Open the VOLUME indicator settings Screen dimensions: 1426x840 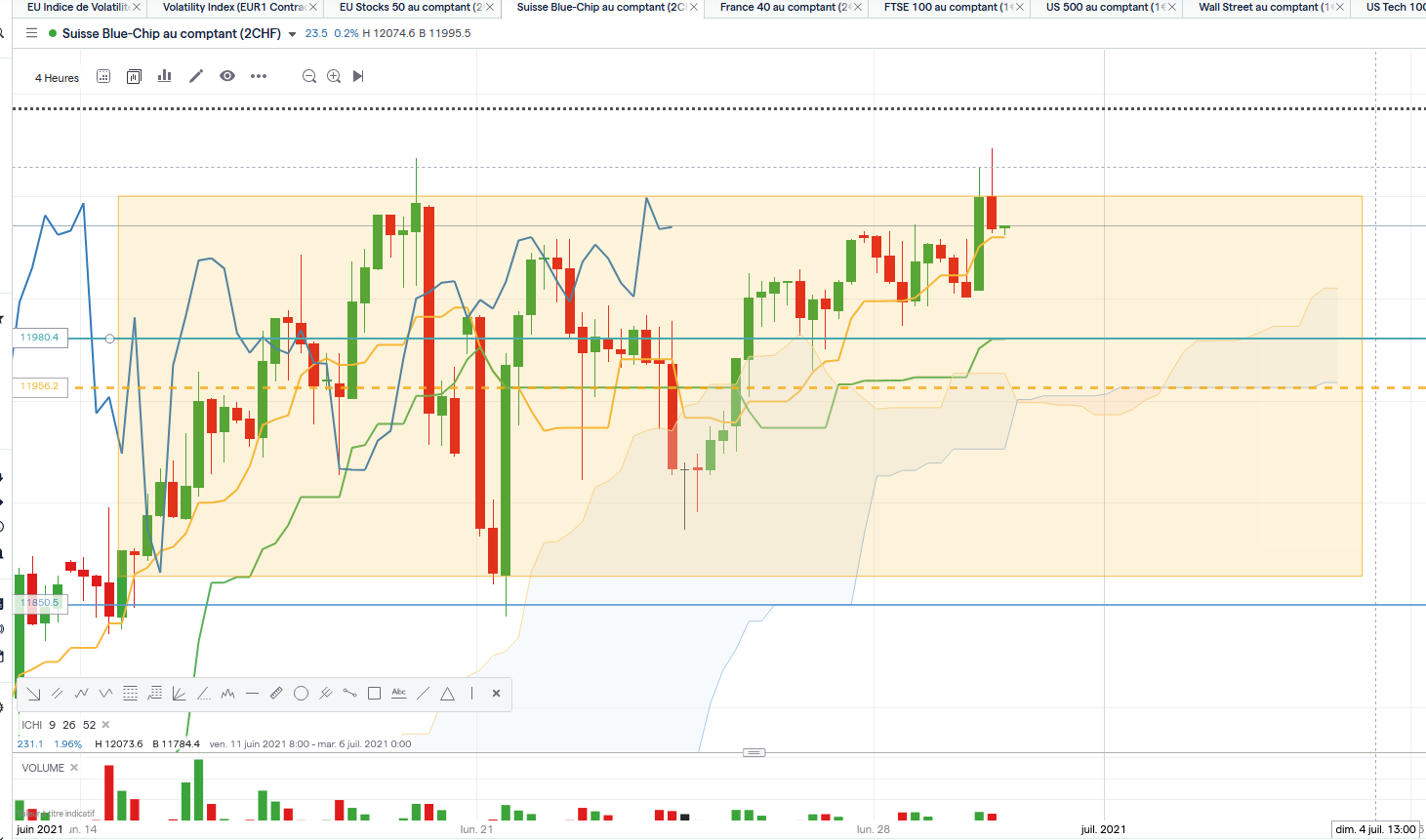click(x=43, y=768)
